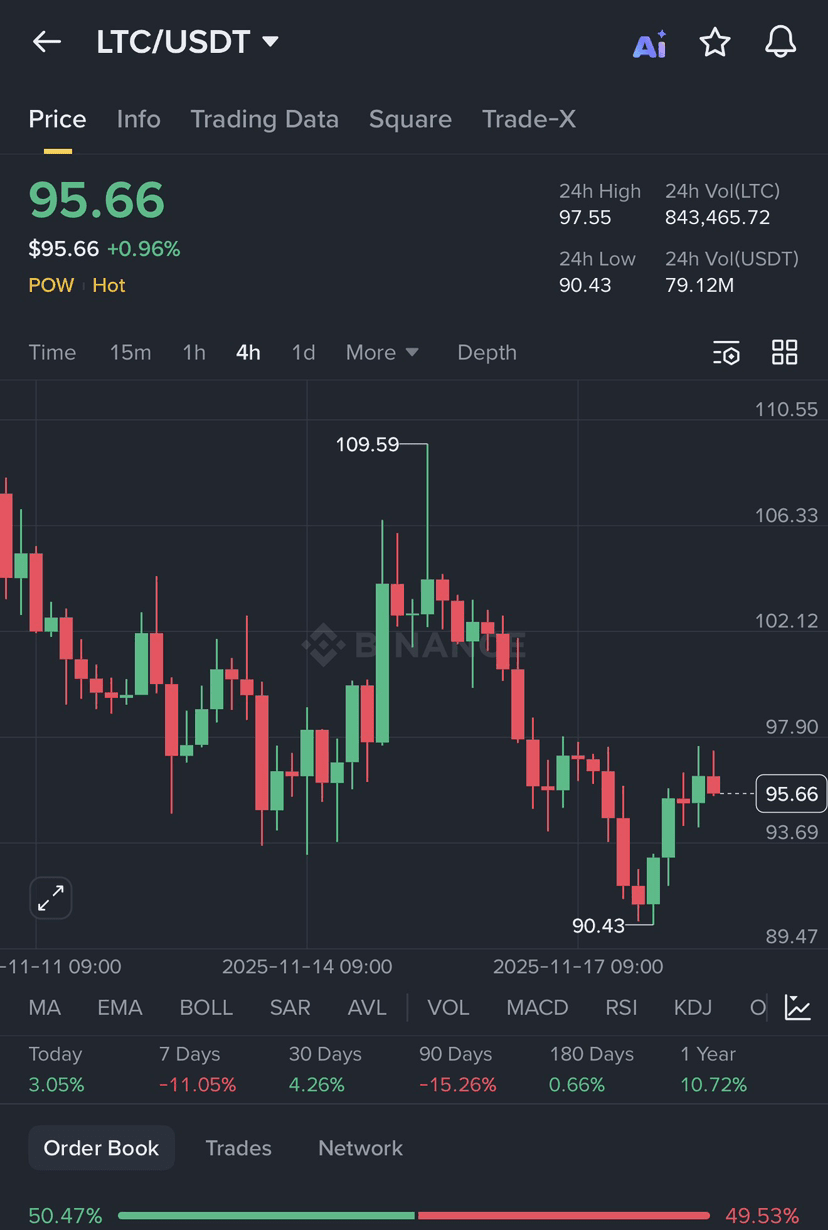Viewport: 828px width, 1230px height.
Task: Open the four-square grid layout icon
Action: click(x=785, y=352)
